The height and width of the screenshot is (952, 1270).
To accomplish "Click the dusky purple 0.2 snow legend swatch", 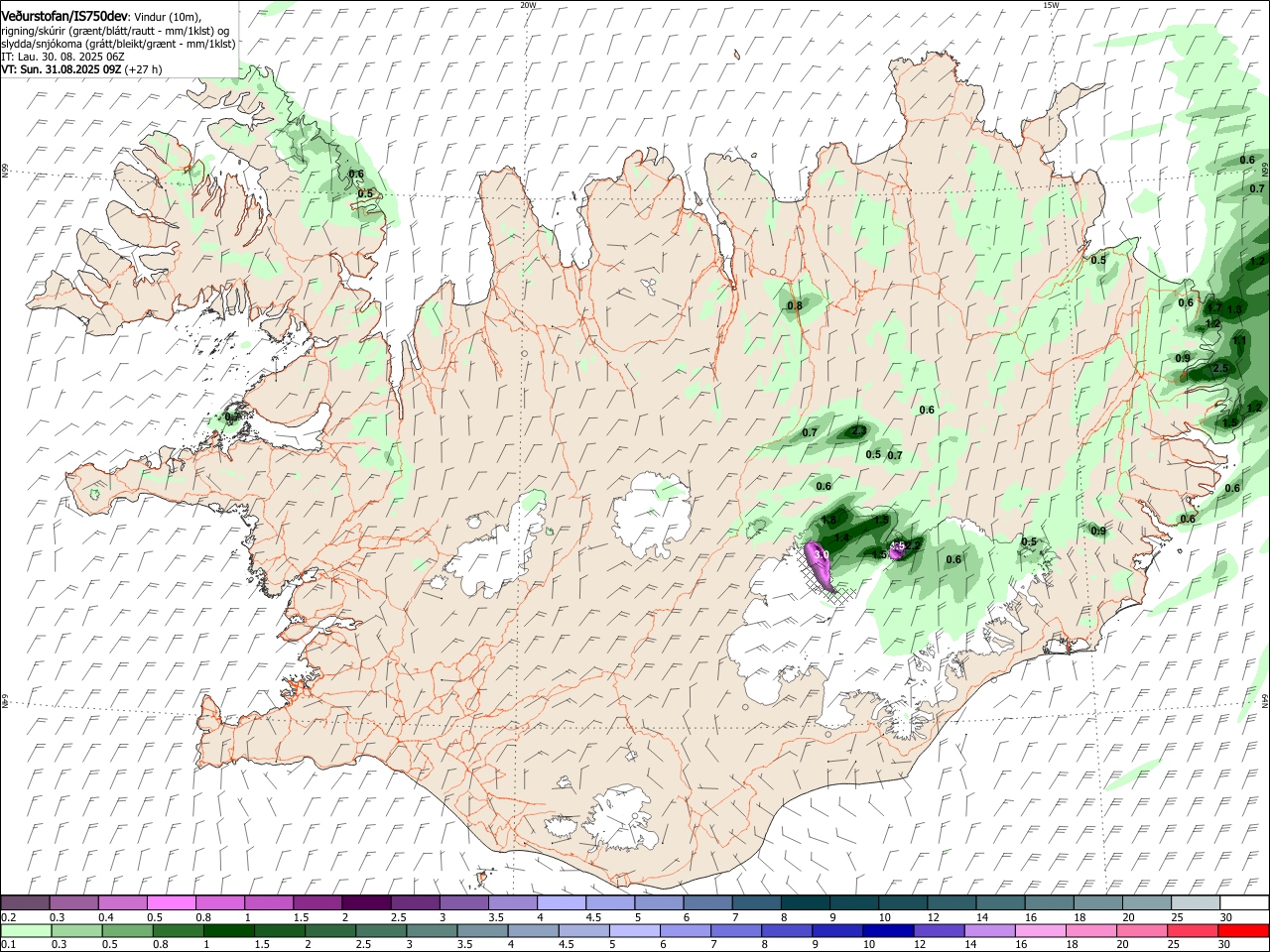I will pyautogui.click(x=25, y=903).
